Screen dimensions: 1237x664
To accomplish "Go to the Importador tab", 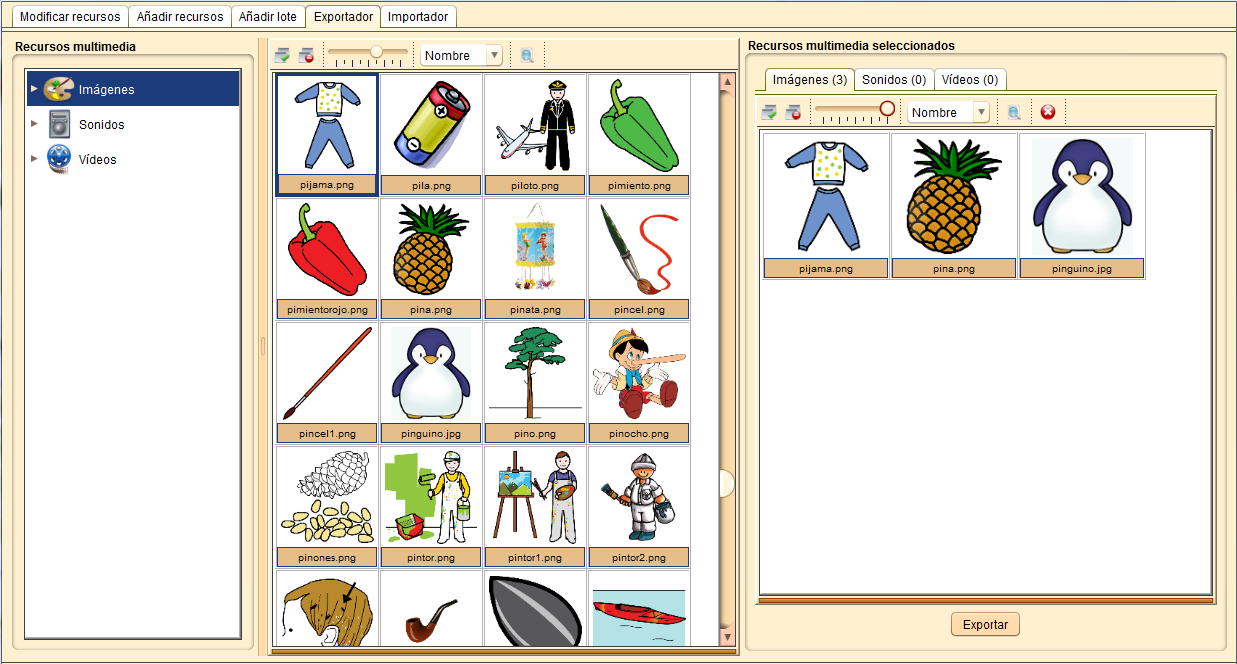I will (x=418, y=17).
